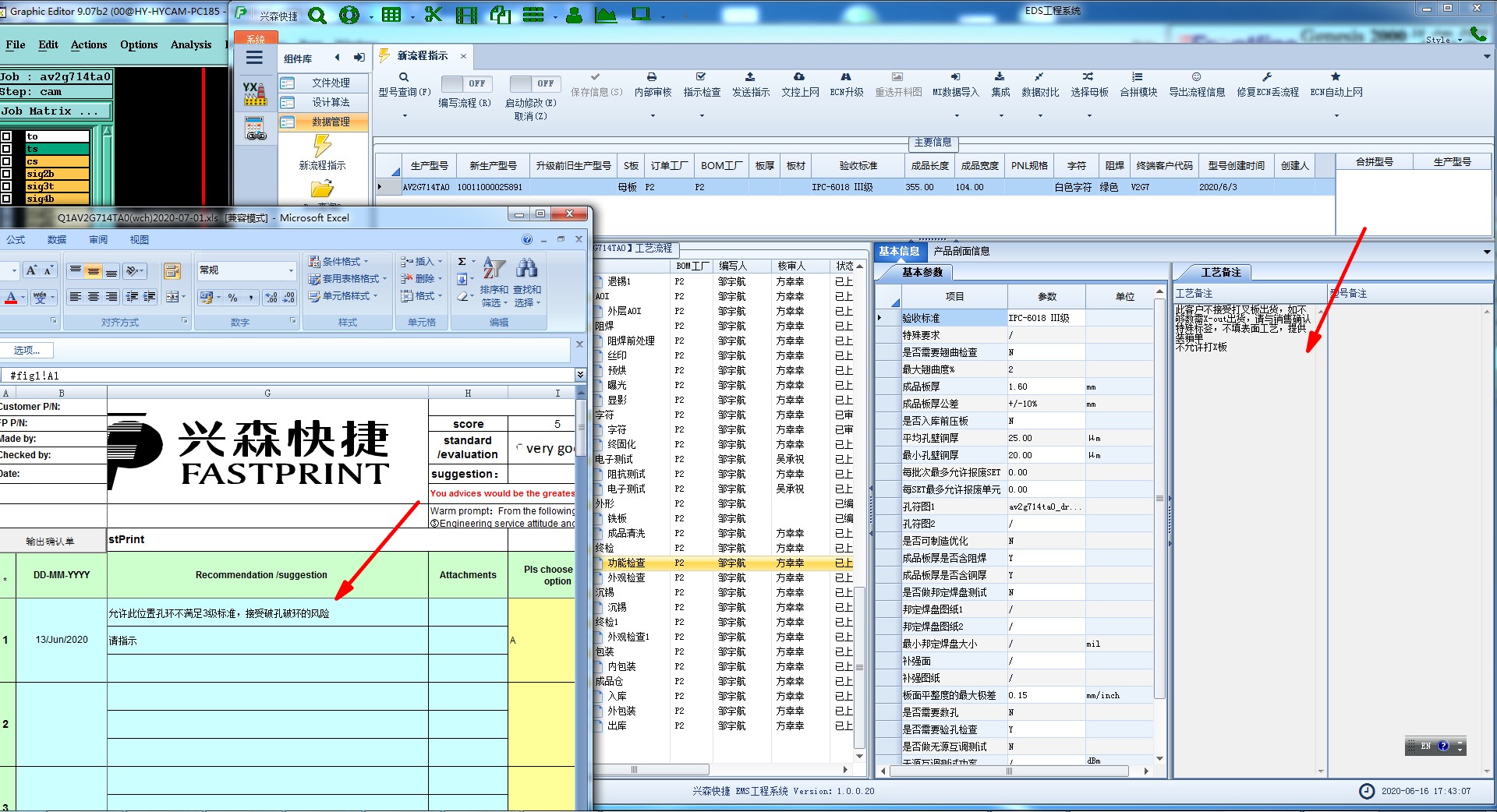Click Excel font color red A swatch
This screenshot has height=812, width=1497.
tap(11, 298)
